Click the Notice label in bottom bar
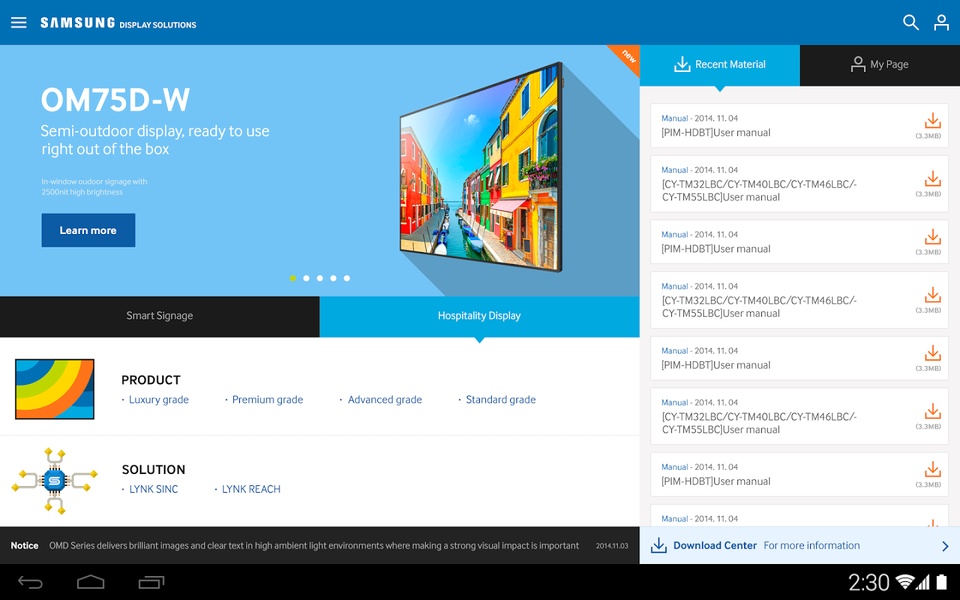Viewport: 960px width, 600px height. point(24,546)
